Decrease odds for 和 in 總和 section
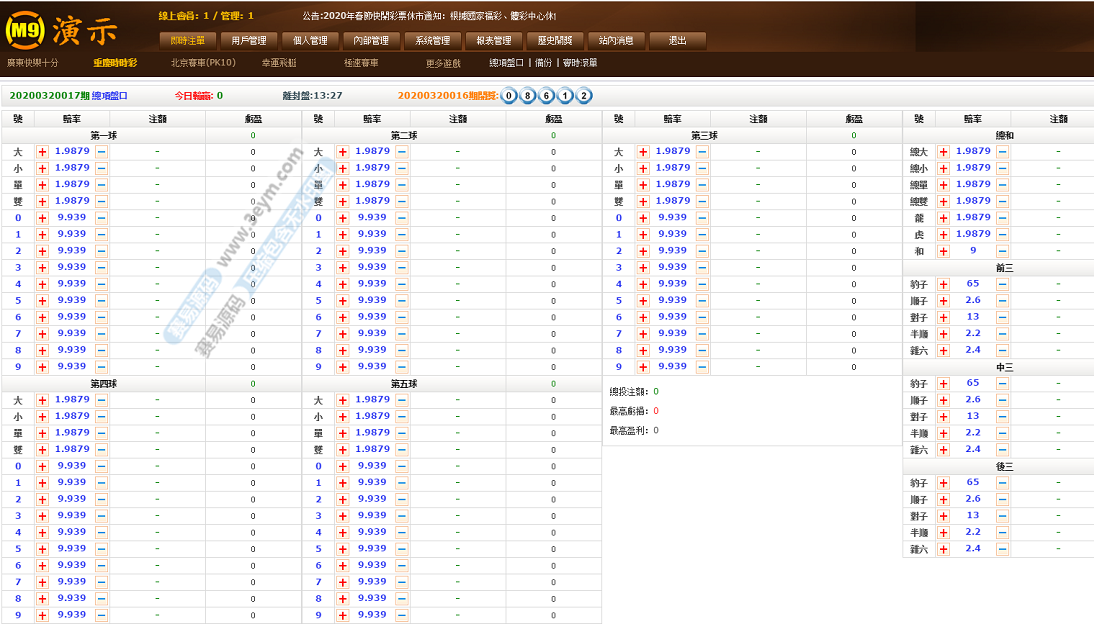Viewport: 1094px width, 627px height. (x=1002, y=252)
